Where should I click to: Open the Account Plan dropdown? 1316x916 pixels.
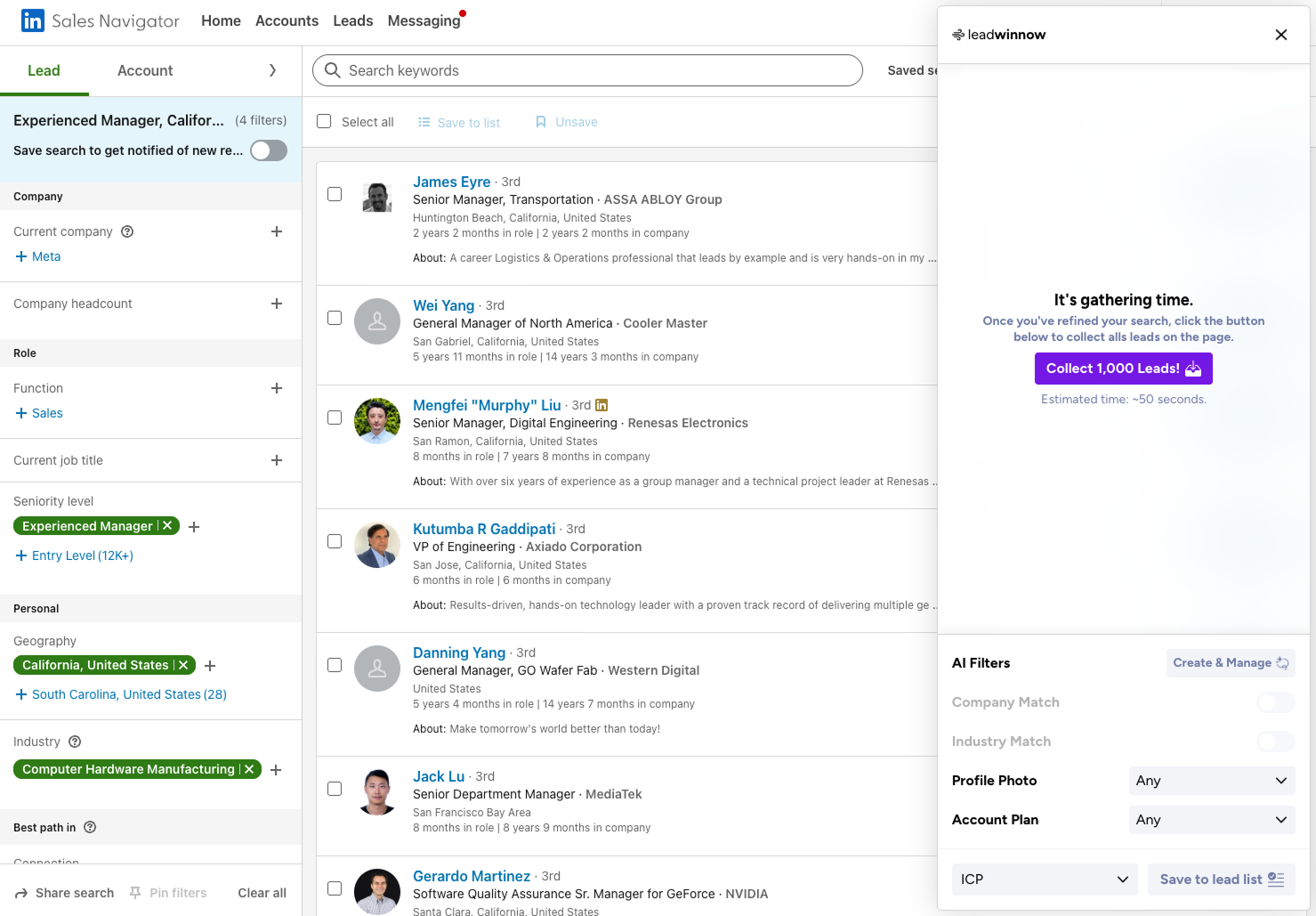point(1211,820)
